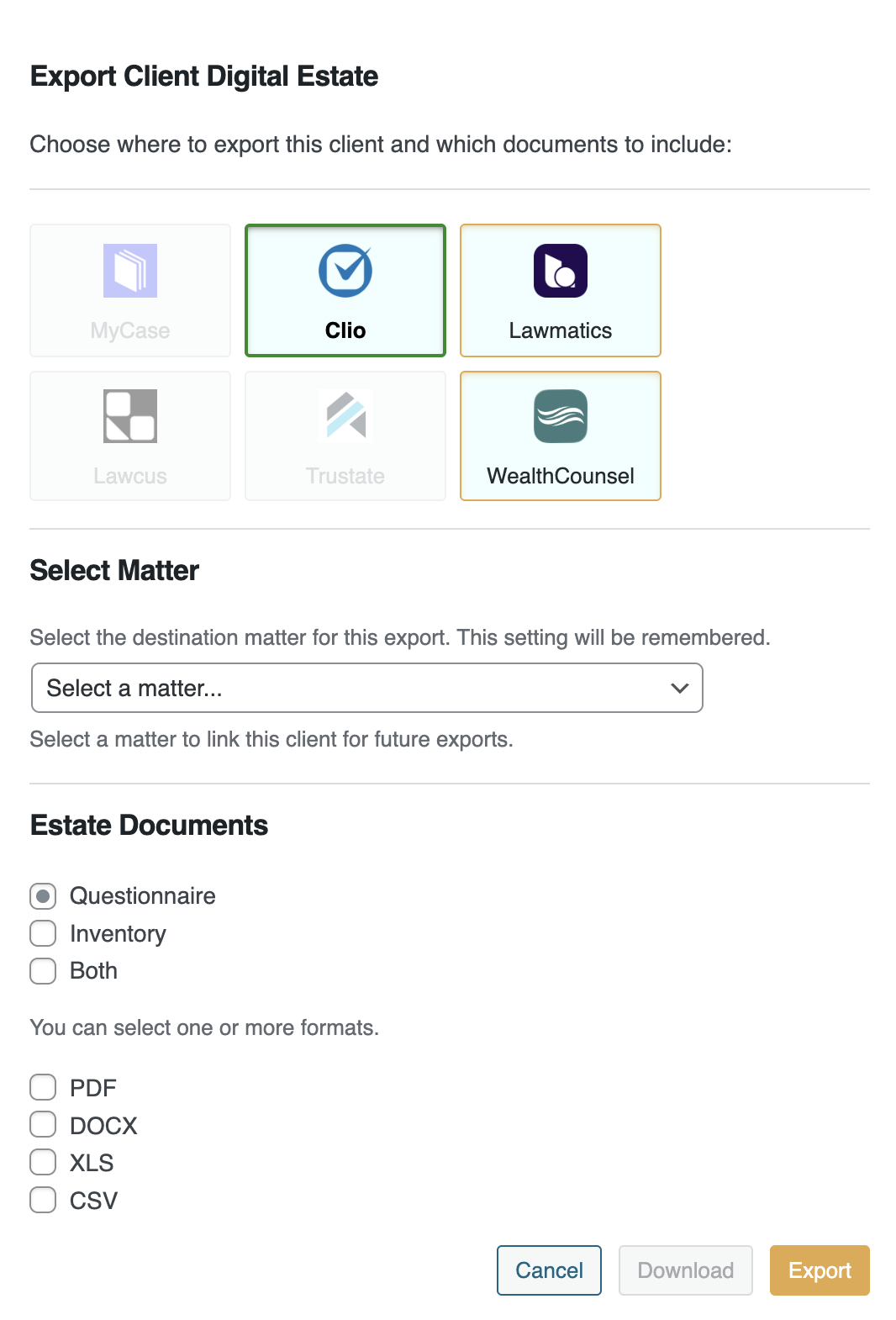Click the Clio tile label
This screenshot has width=896, height=1320.
tap(345, 330)
